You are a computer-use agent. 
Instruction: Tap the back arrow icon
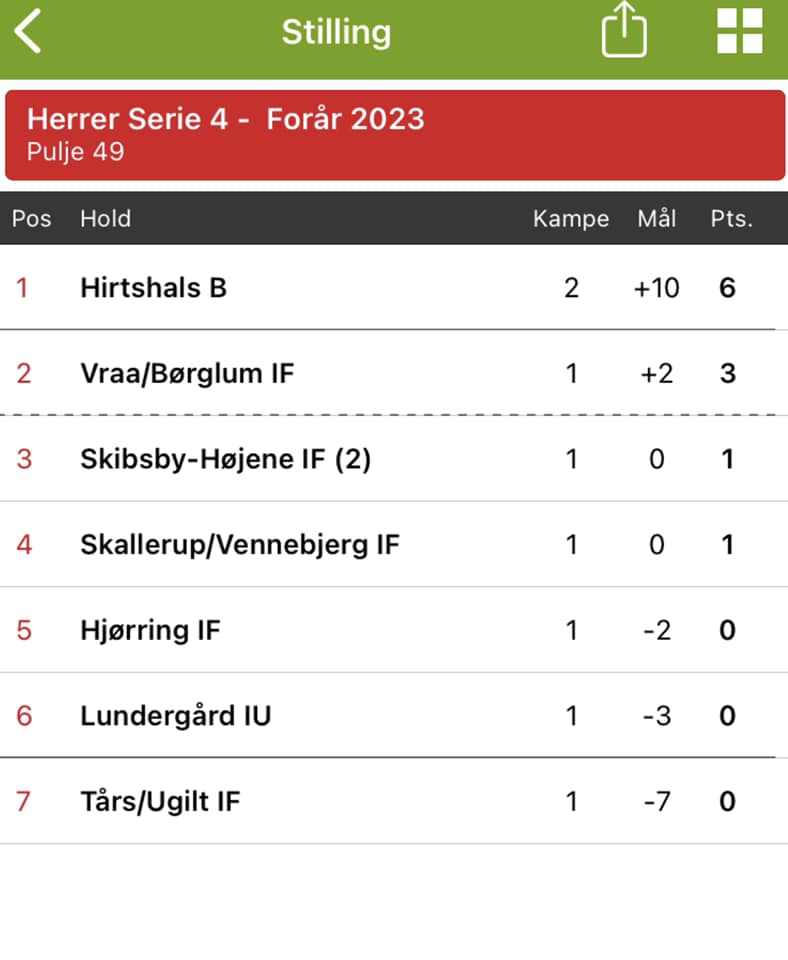[28, 32]
